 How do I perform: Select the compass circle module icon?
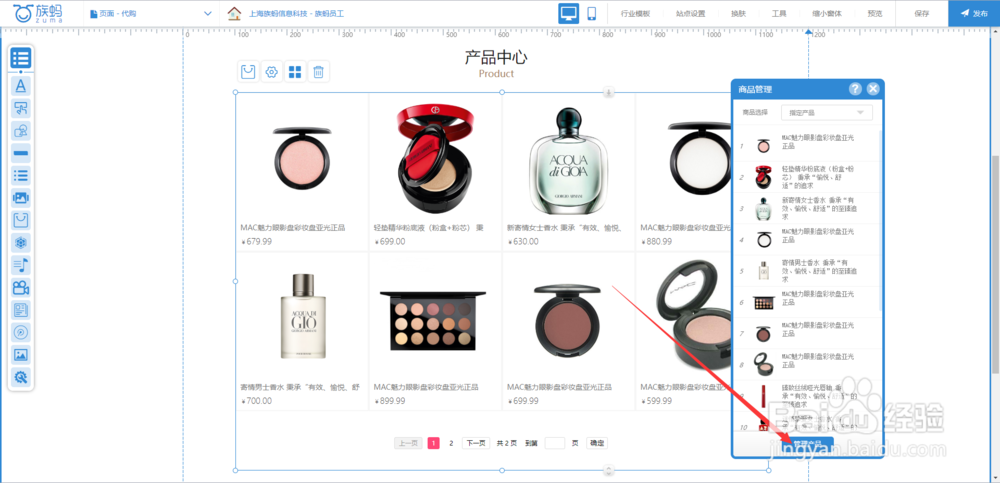[21, 332]
